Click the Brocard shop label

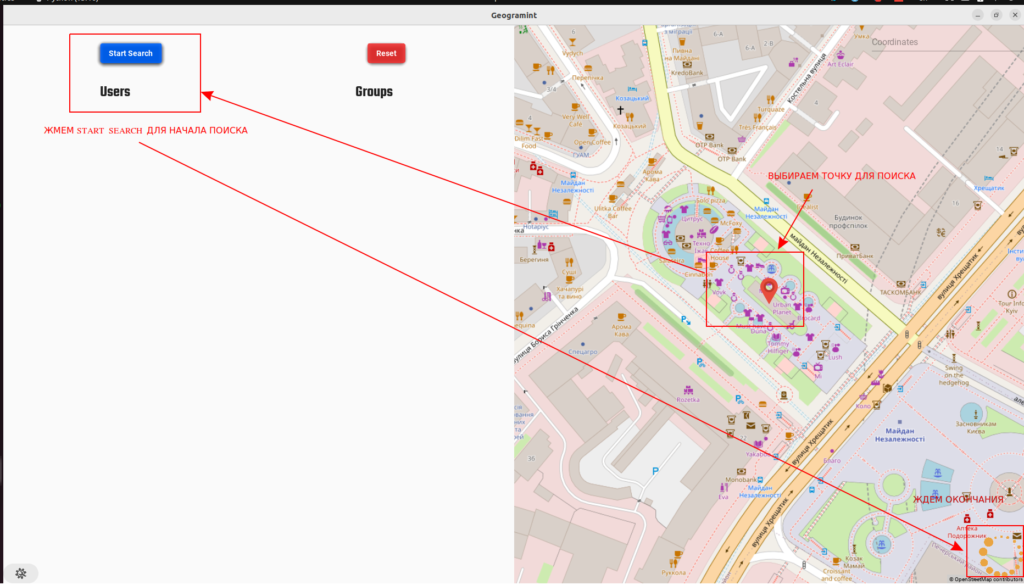(x=808, y=318)
